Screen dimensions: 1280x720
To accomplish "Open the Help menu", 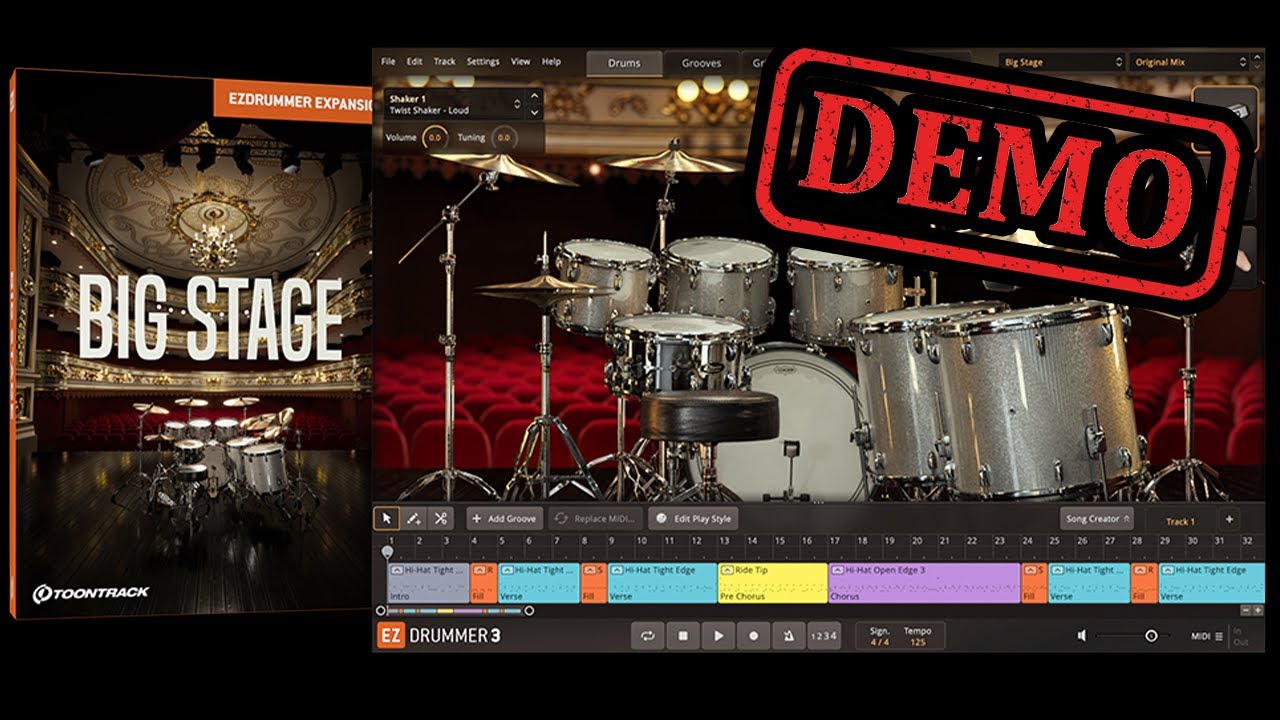I will pyautogui.click(x=551, y=62).
